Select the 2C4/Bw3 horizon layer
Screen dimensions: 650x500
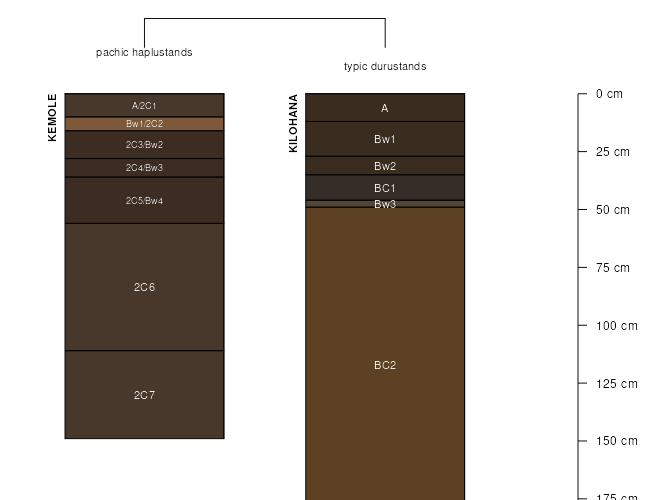(x=144, y=168)
